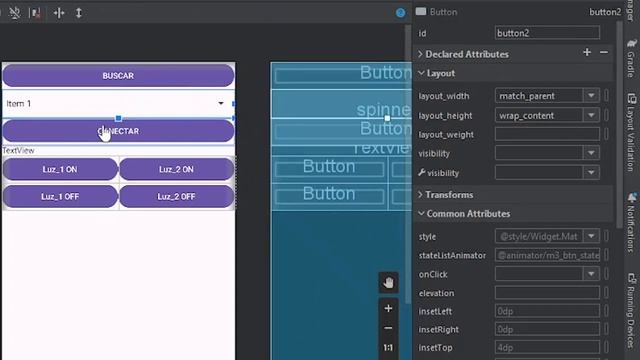The image size is (640, 360).
Task: Remove declared attribute with minus icon
Action: point(604,52)
